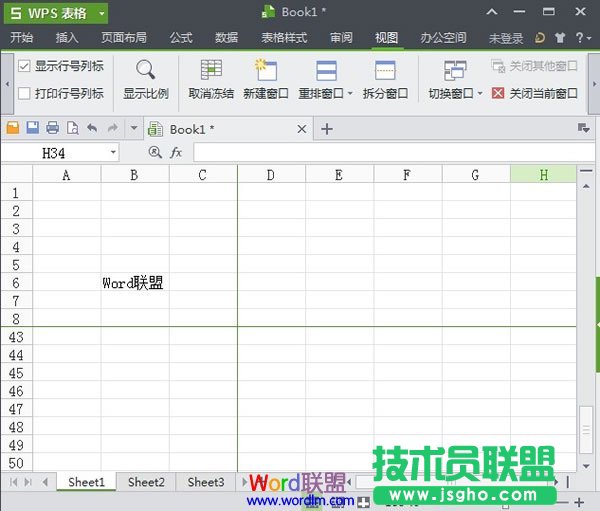Close current window (关闭当前窗口)
Viewport: 600px width, 511px height.
point(535,93)
